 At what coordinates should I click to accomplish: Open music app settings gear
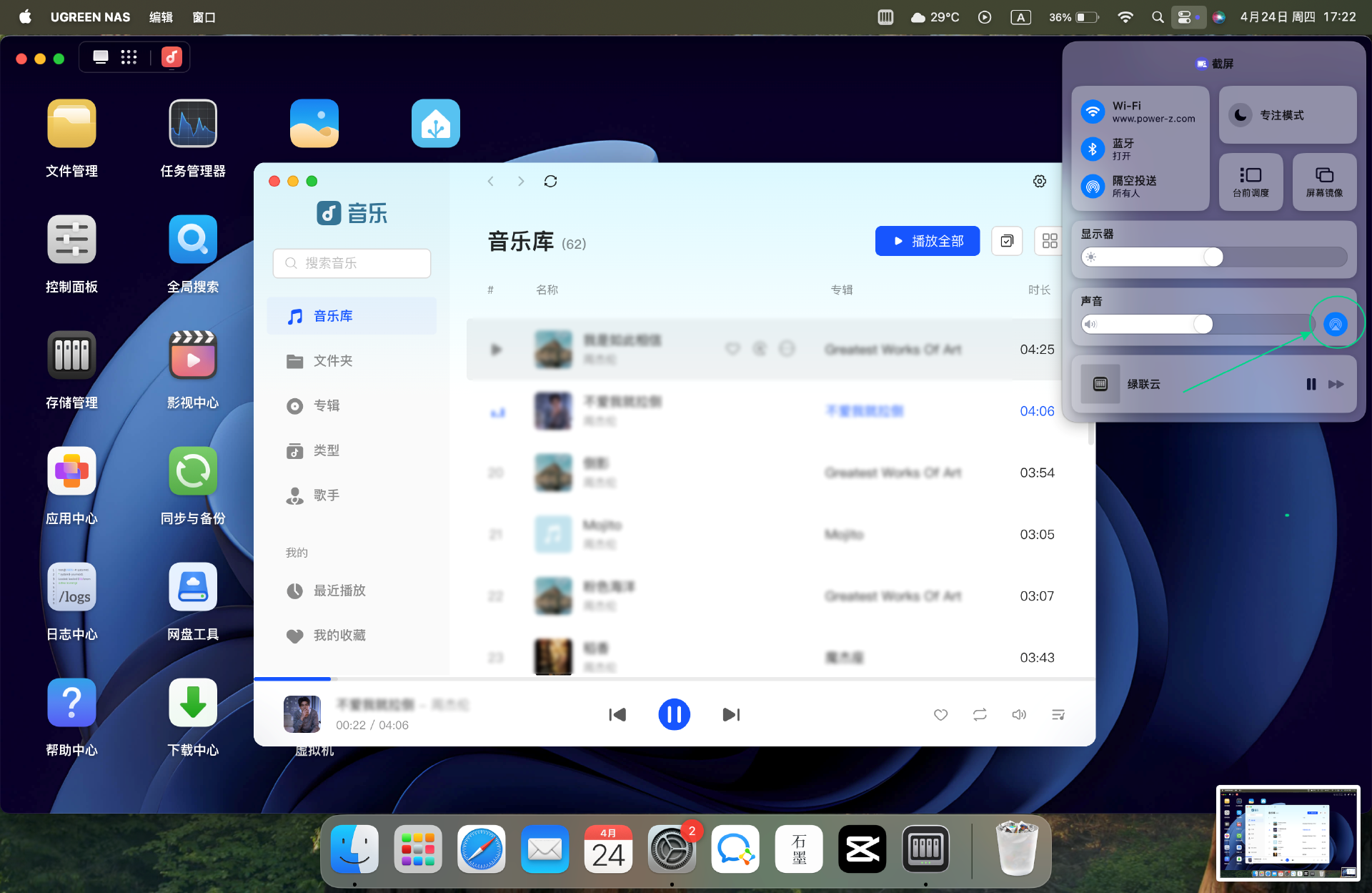(x=1040, y=182)
